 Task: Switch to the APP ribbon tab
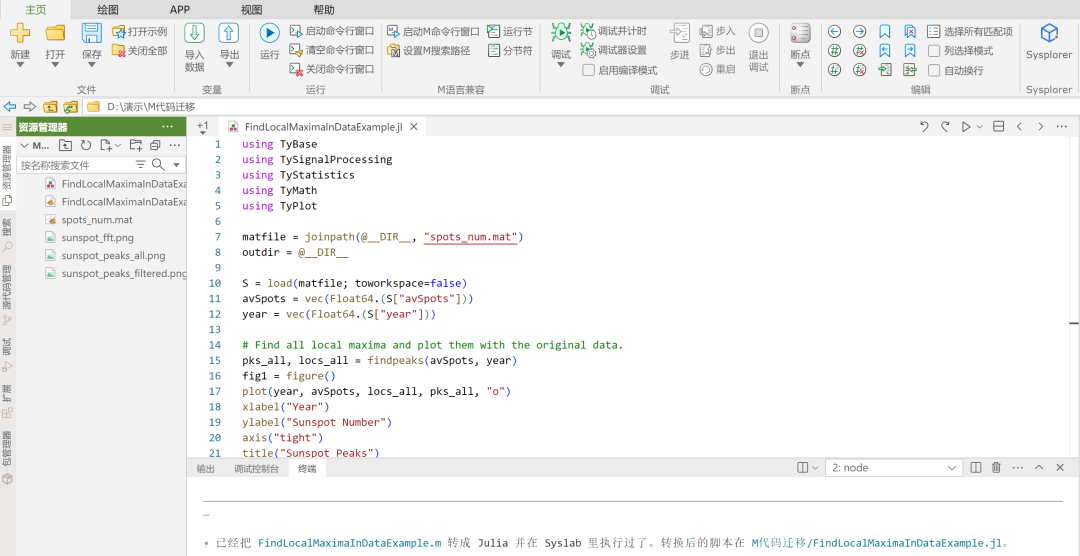pos(180,10)
